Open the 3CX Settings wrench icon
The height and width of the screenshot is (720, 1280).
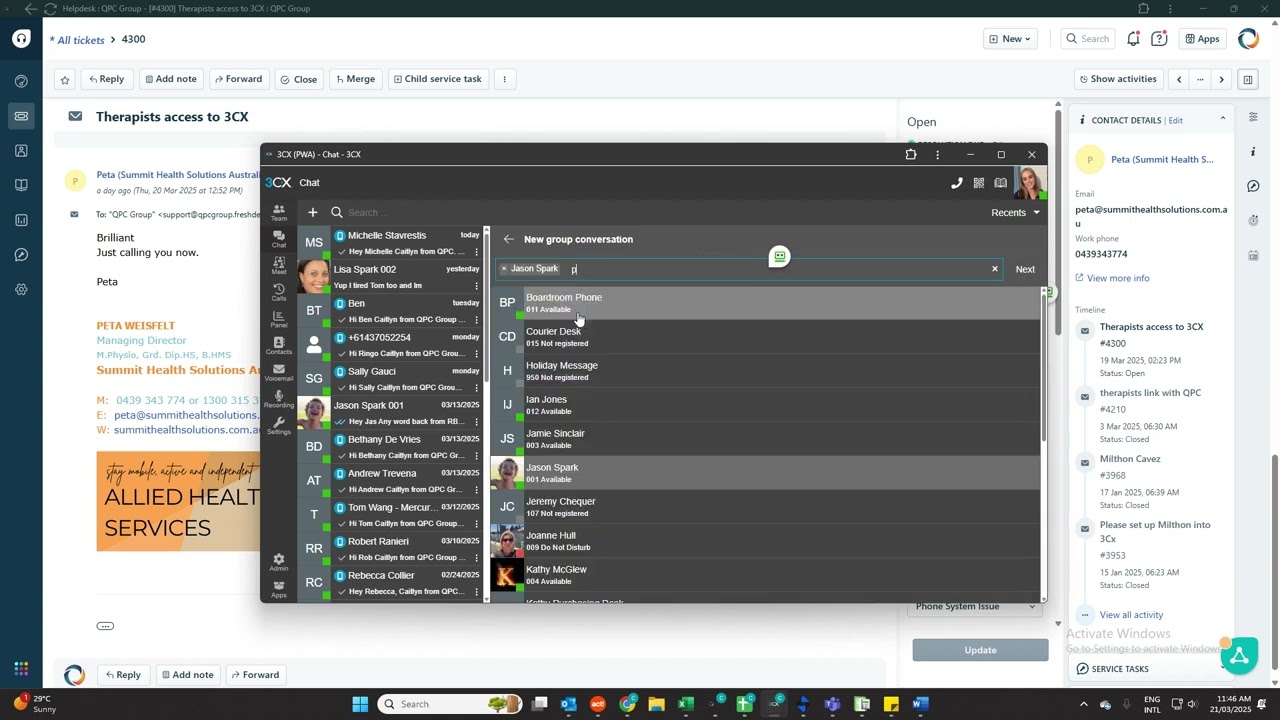point(279,425)
